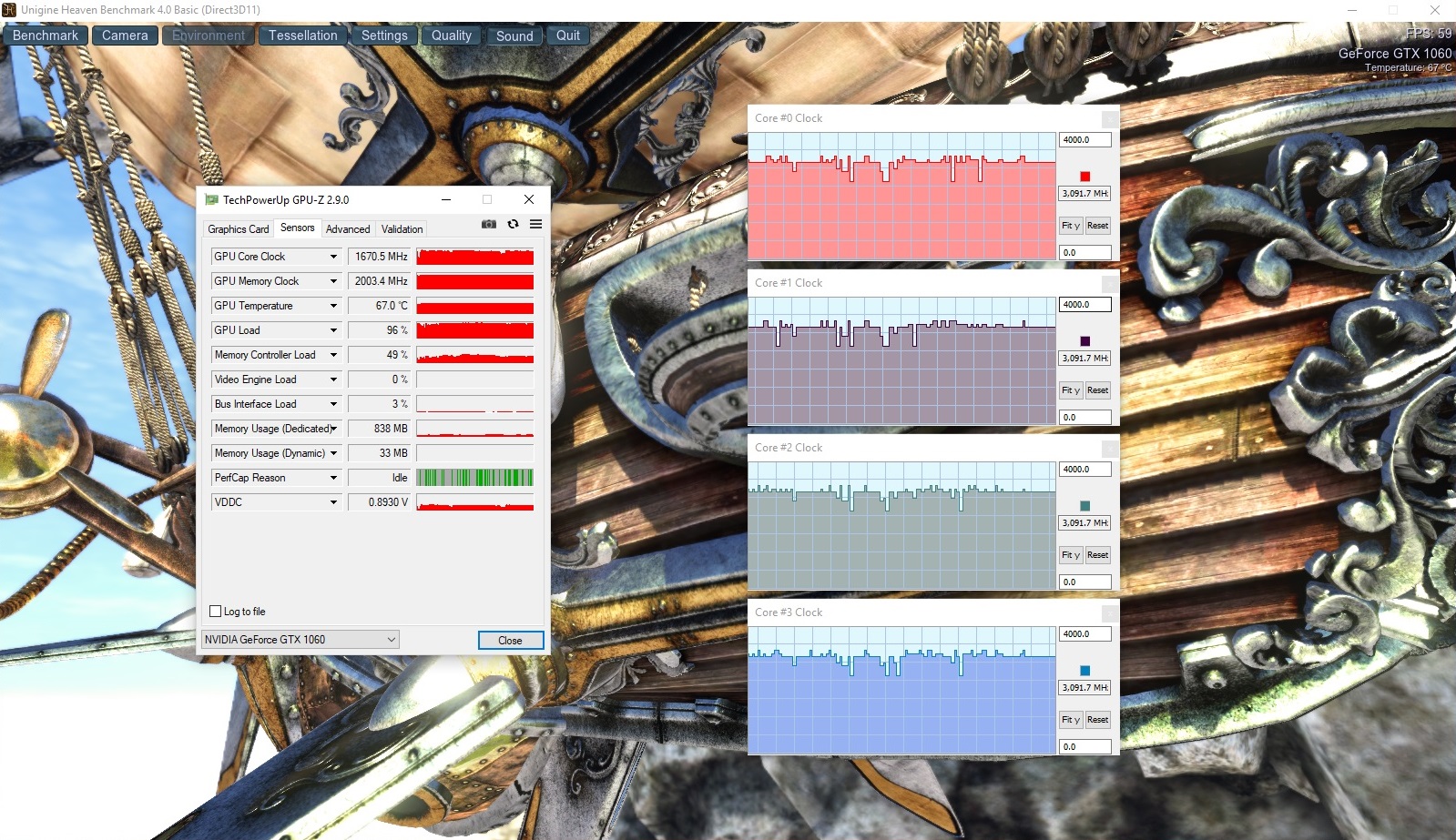Screen dimensions: 1456x840
Task: Click the 0.0 min field of Core #0
Action: click(x=1085, y=253)
